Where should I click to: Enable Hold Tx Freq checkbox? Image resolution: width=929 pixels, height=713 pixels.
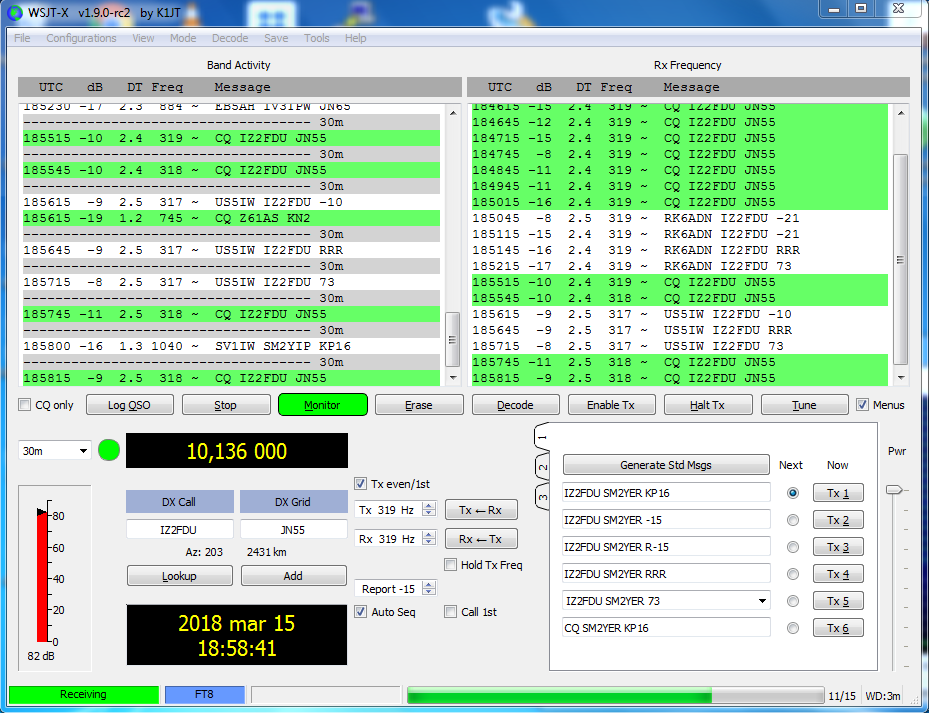coord(450,565)
